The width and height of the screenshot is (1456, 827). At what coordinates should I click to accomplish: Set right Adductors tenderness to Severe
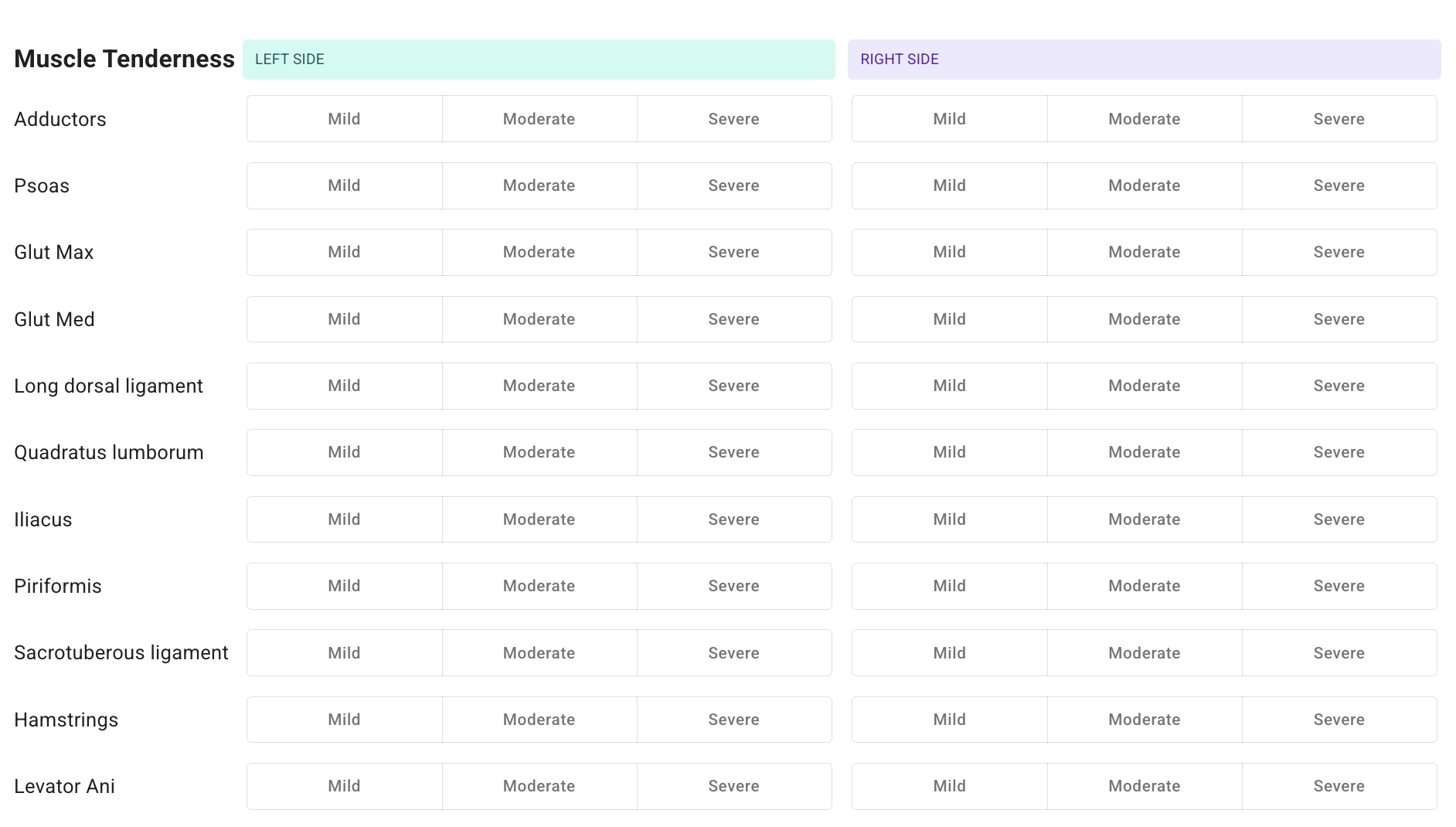(1339, 119)
